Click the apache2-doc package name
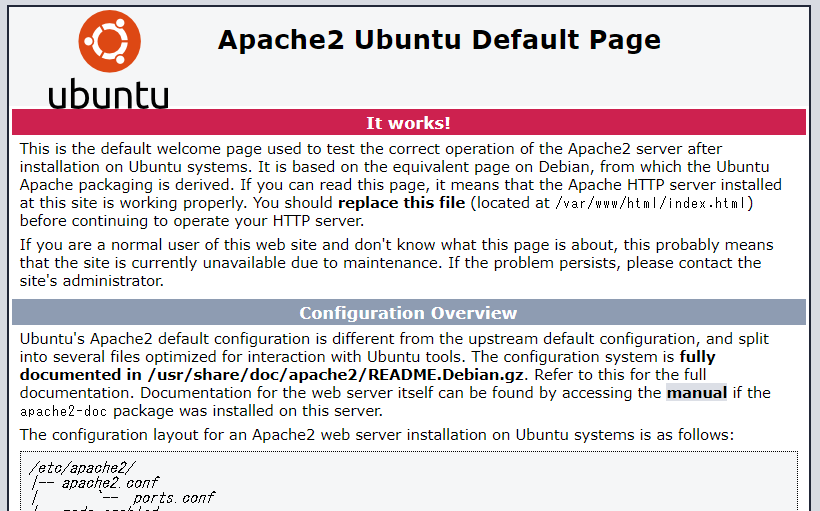This screenshot has height=511, width=820. (x=63, y=412)
